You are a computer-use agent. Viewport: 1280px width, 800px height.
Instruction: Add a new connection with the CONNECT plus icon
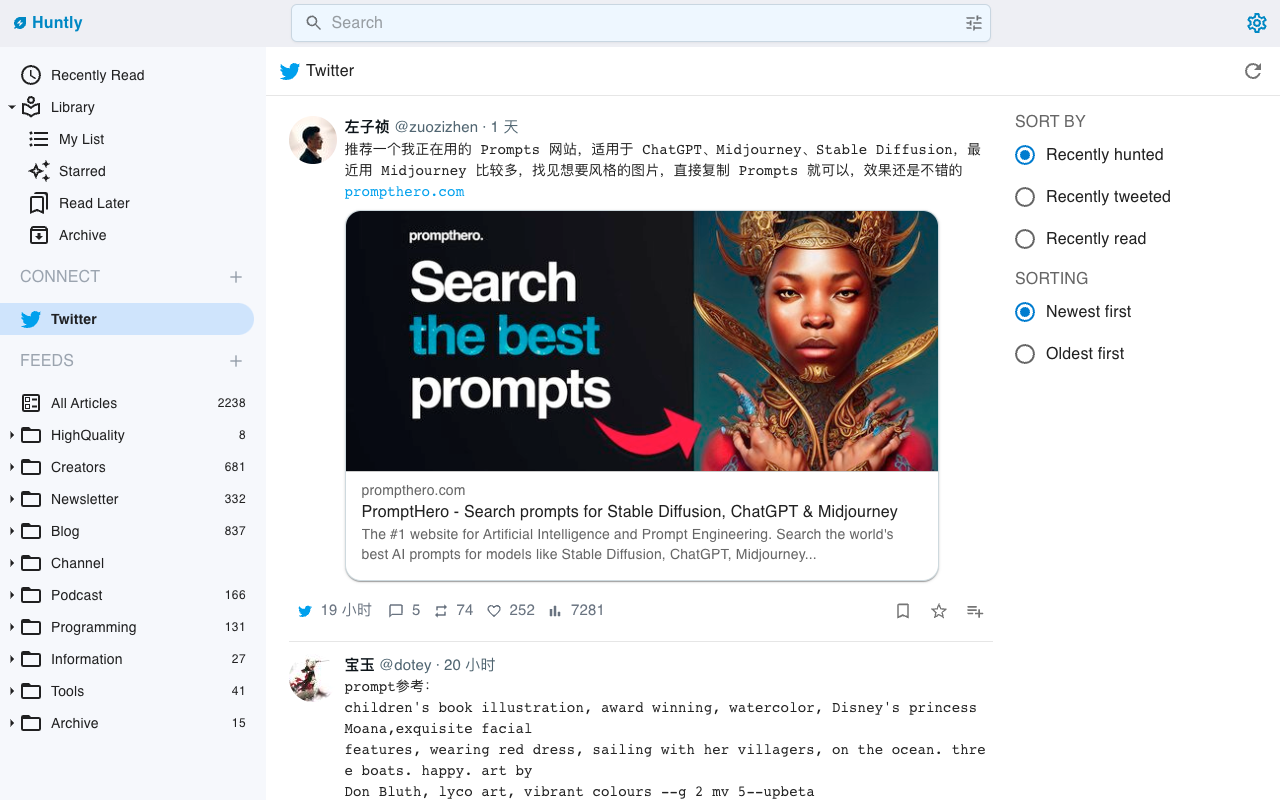point(236,277)
